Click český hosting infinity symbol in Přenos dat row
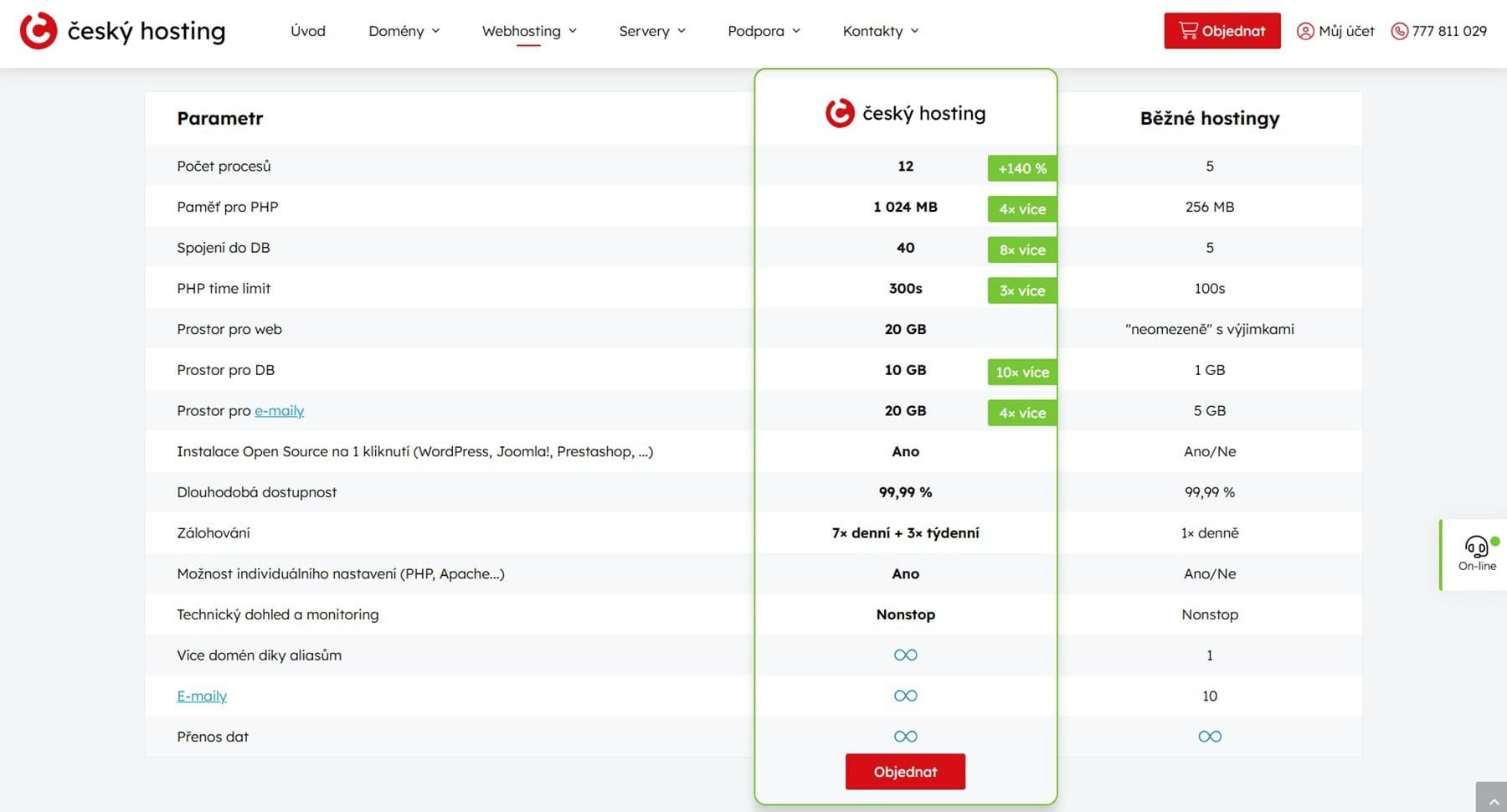Viewport: 1507px width, 812px height. (x=905, y=737)
